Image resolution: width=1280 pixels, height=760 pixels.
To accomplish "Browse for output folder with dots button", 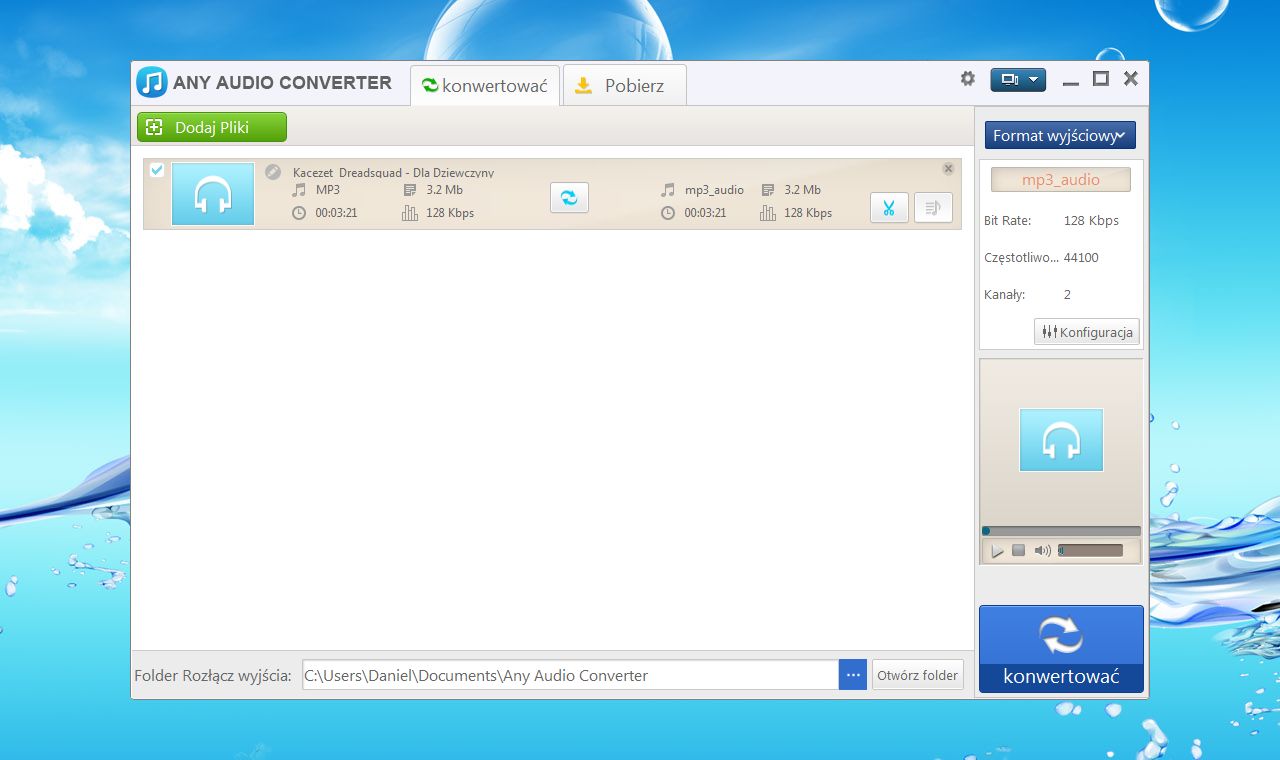I will pos(853,675).
